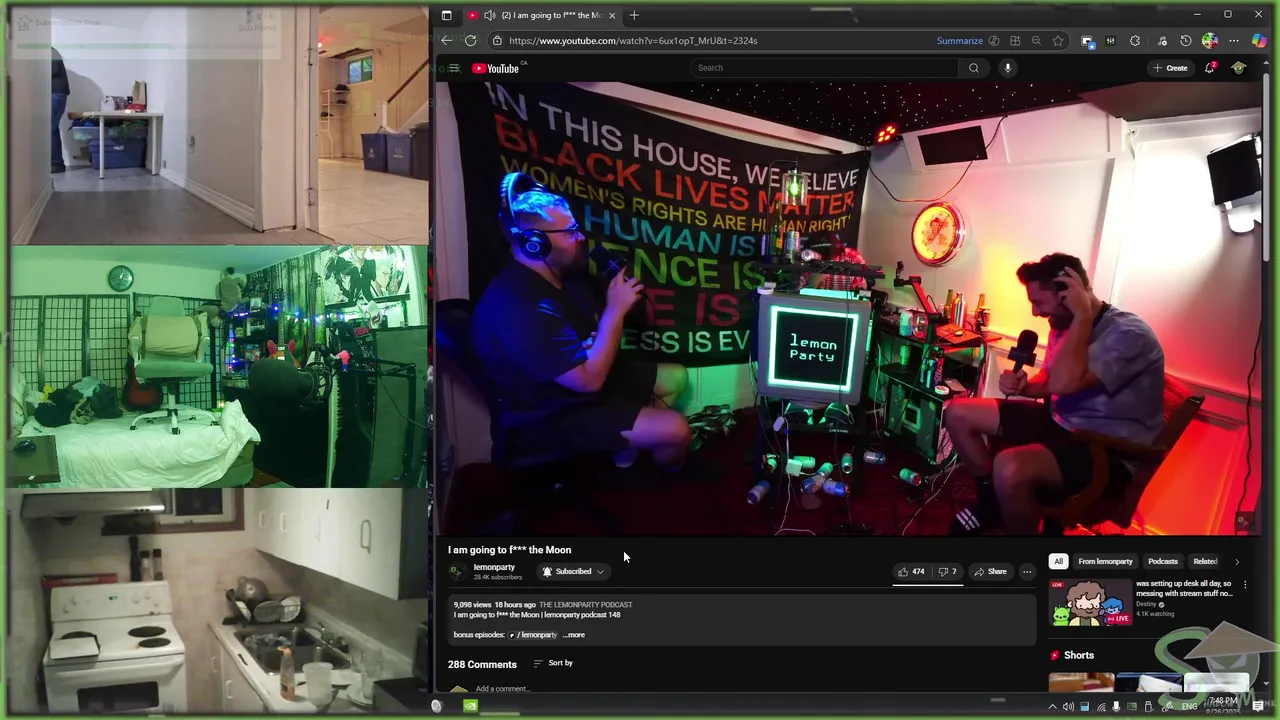
Task: Open the YouTube guide hamburger menu
Action: pos(454,68)
